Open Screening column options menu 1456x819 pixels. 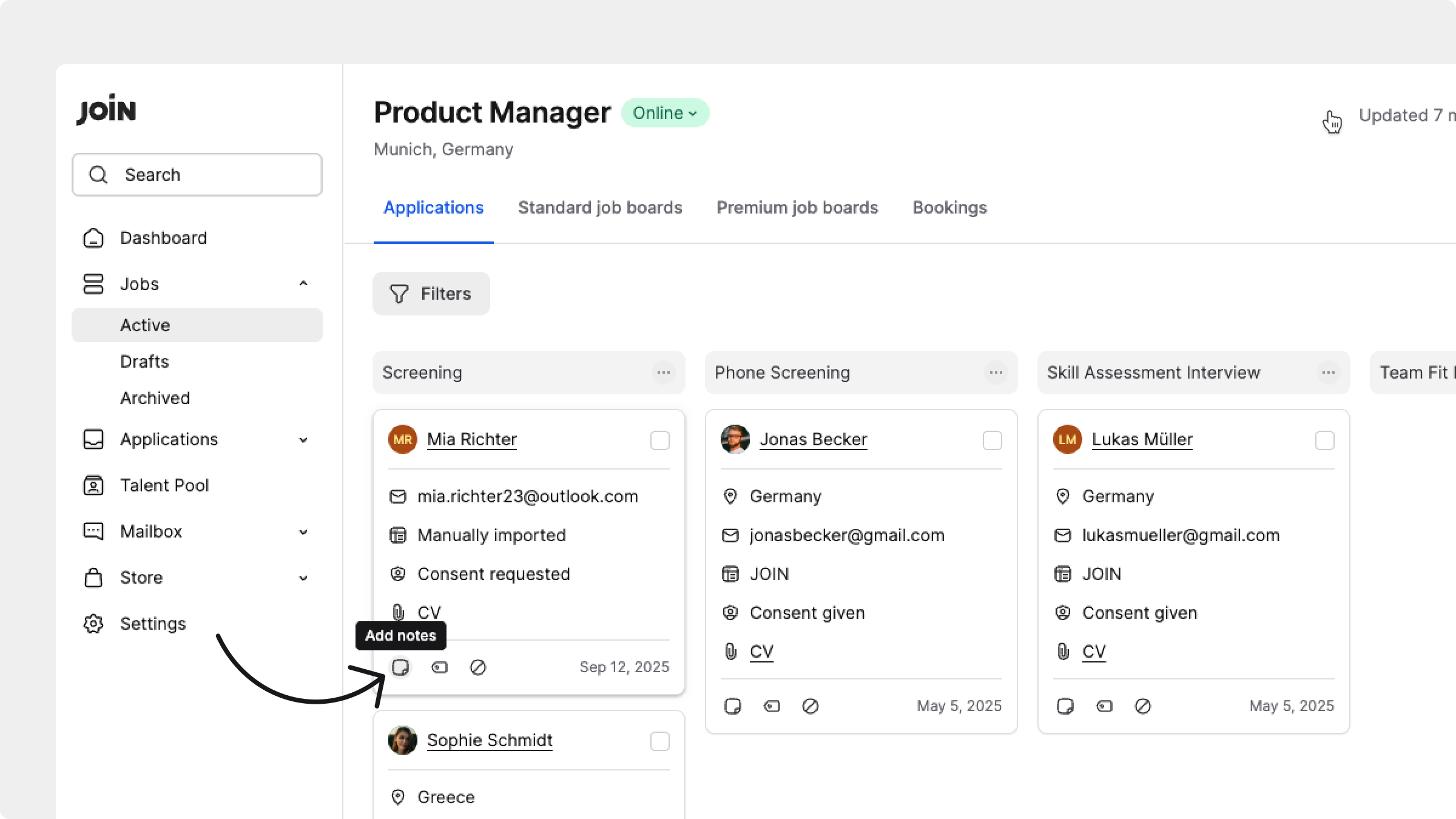(x=663, y=372)
